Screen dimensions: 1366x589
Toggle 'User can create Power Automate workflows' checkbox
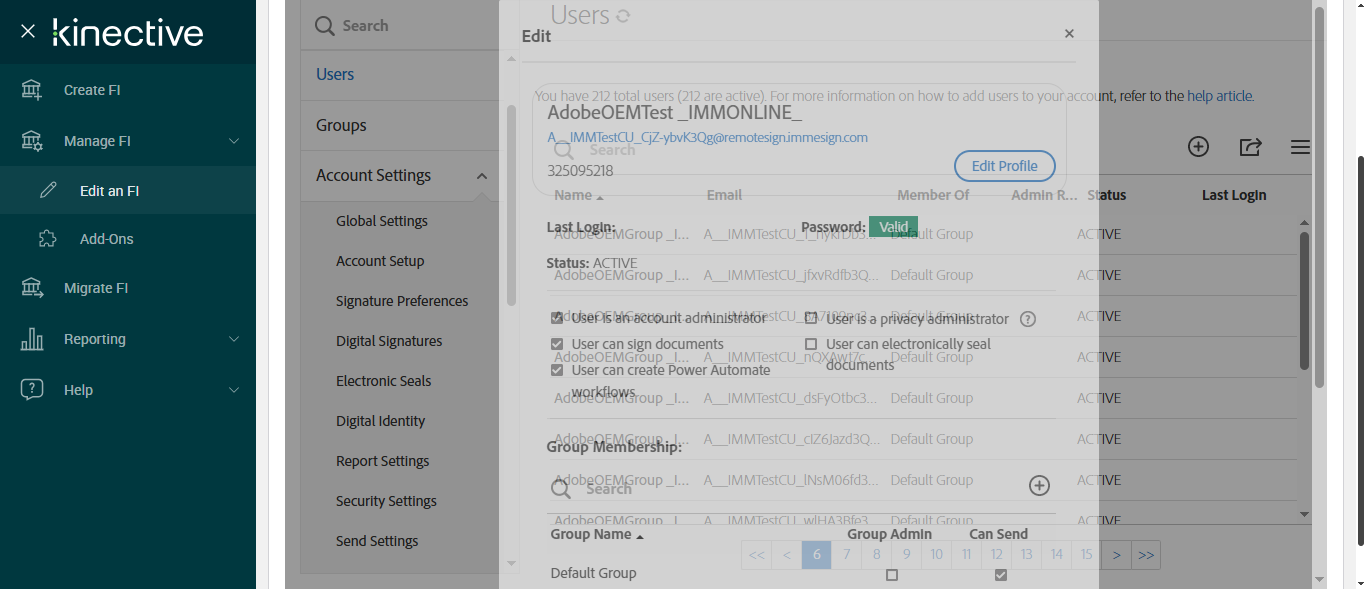click(x=557, y=370)
